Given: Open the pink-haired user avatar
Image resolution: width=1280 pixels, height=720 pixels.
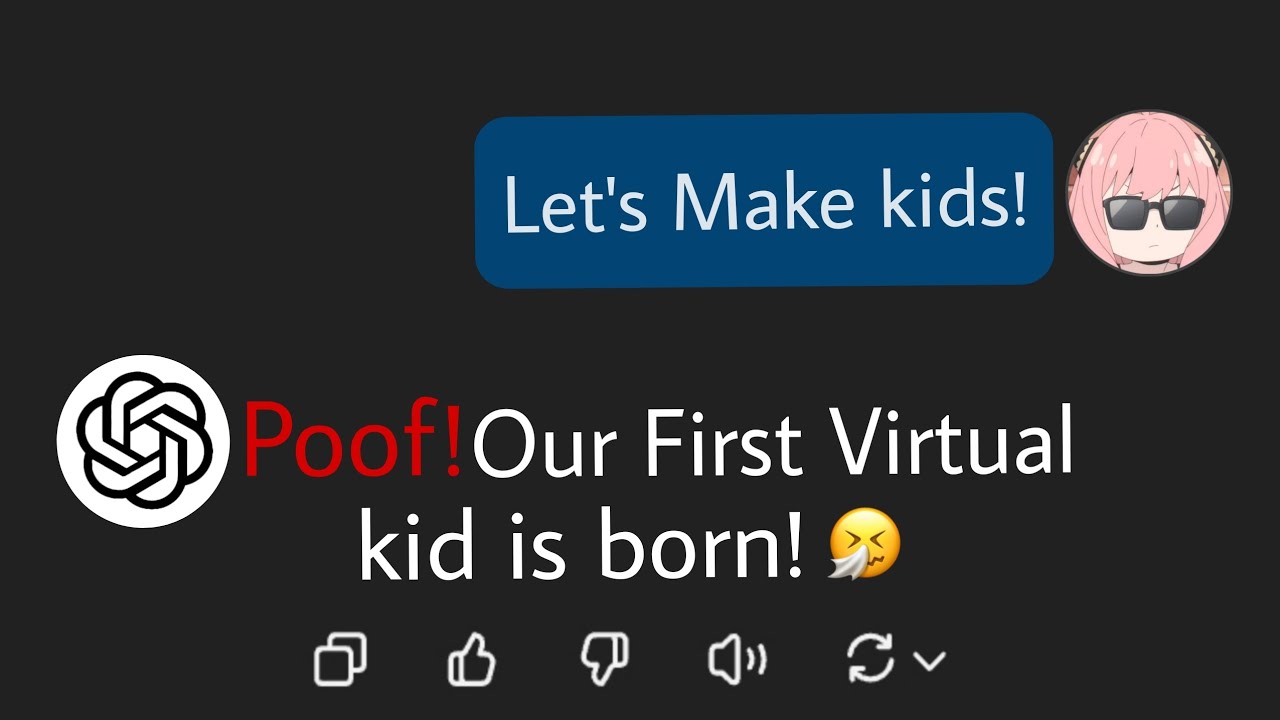Looking at the screenshot, I should click(x=1150, y=194).
